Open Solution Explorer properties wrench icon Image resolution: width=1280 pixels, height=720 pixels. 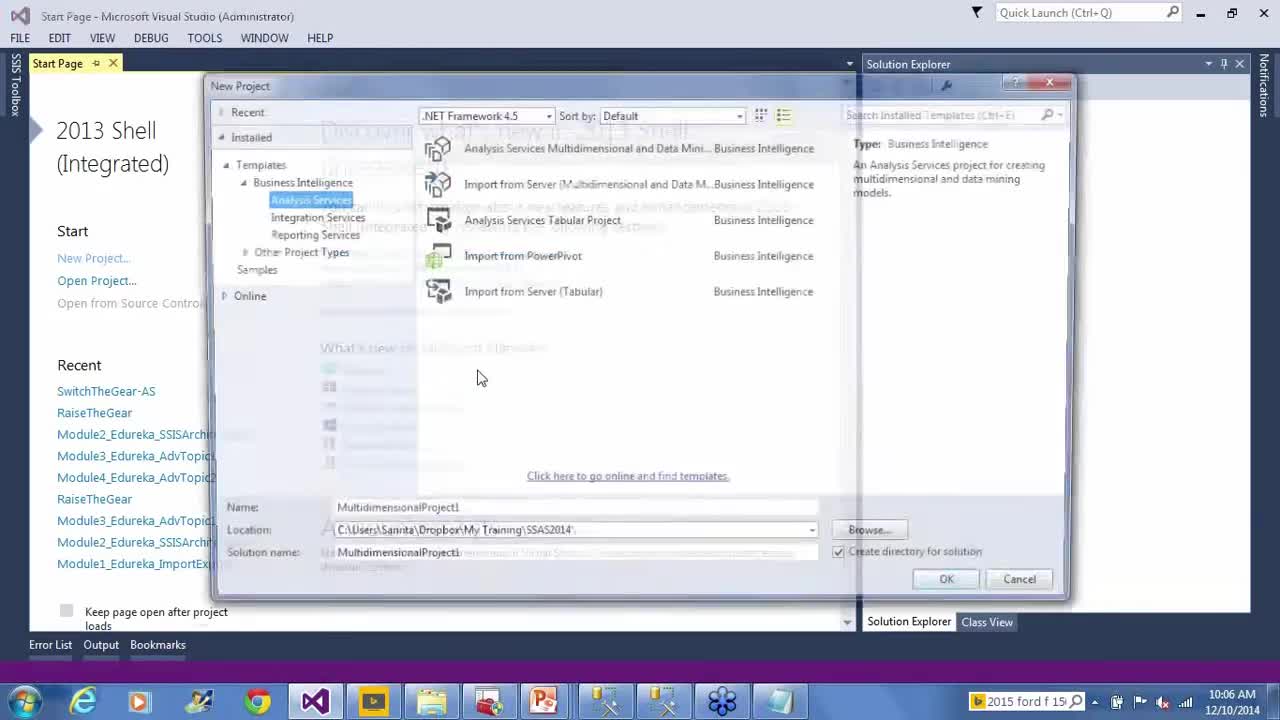pos(946,86)
